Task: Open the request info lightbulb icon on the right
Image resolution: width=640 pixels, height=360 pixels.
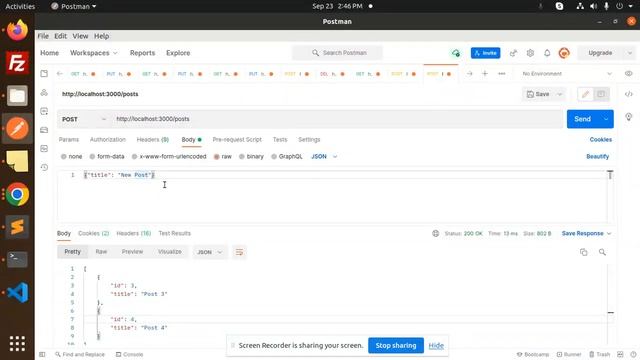Action: pos(629,117)
